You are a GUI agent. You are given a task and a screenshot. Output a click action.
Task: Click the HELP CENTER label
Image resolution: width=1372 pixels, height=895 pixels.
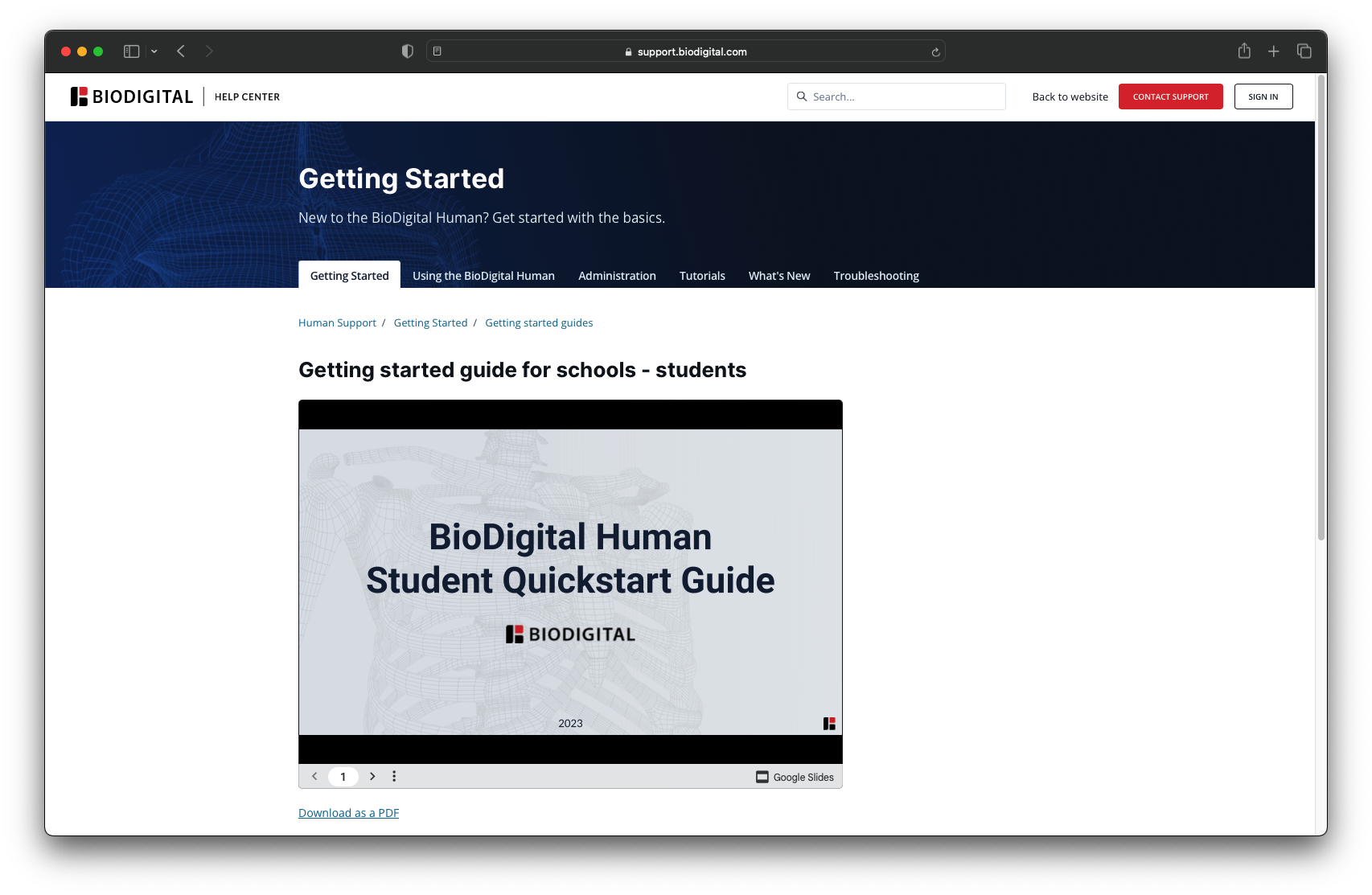[x=247, y=96]
